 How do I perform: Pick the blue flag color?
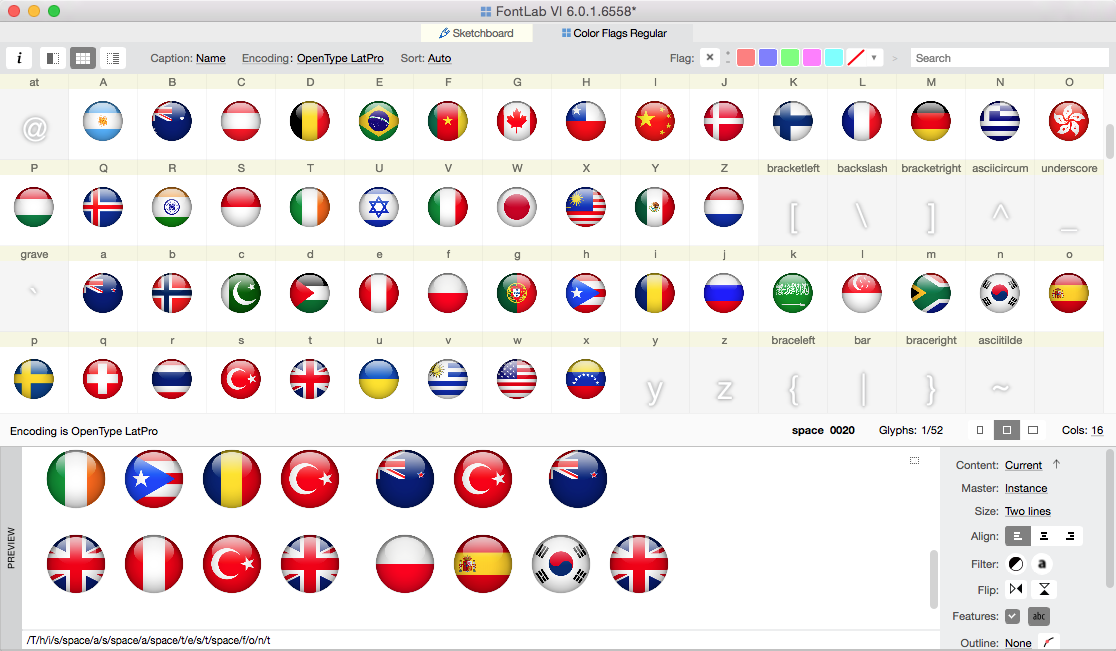click(x=768, y=58)
